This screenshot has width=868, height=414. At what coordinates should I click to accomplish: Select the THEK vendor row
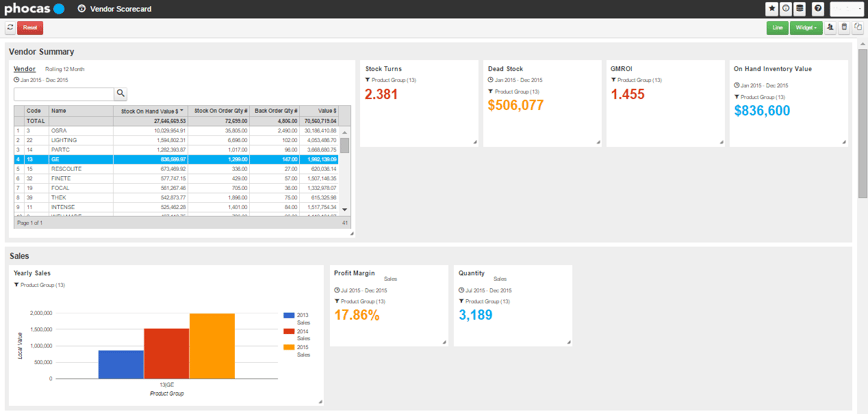click(x=175, y=198)
